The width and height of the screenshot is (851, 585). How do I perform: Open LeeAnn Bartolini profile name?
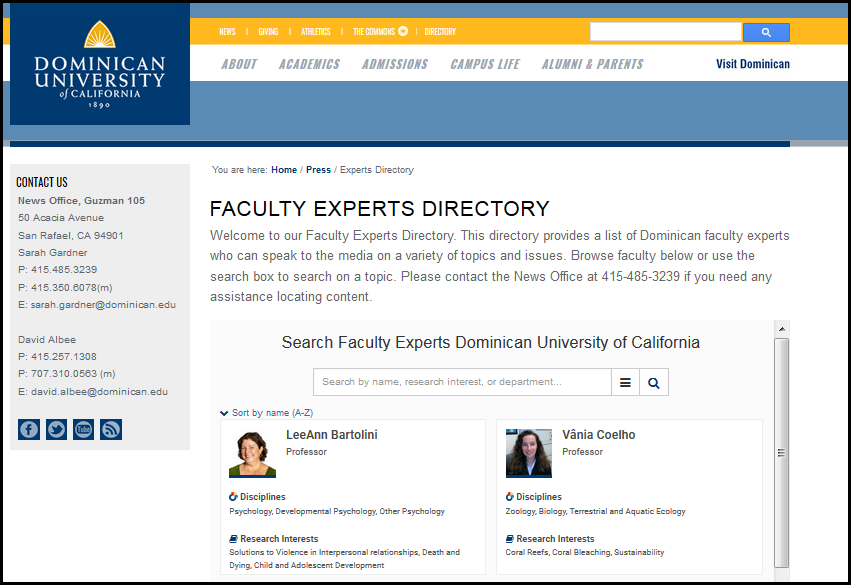pos(332,435)
